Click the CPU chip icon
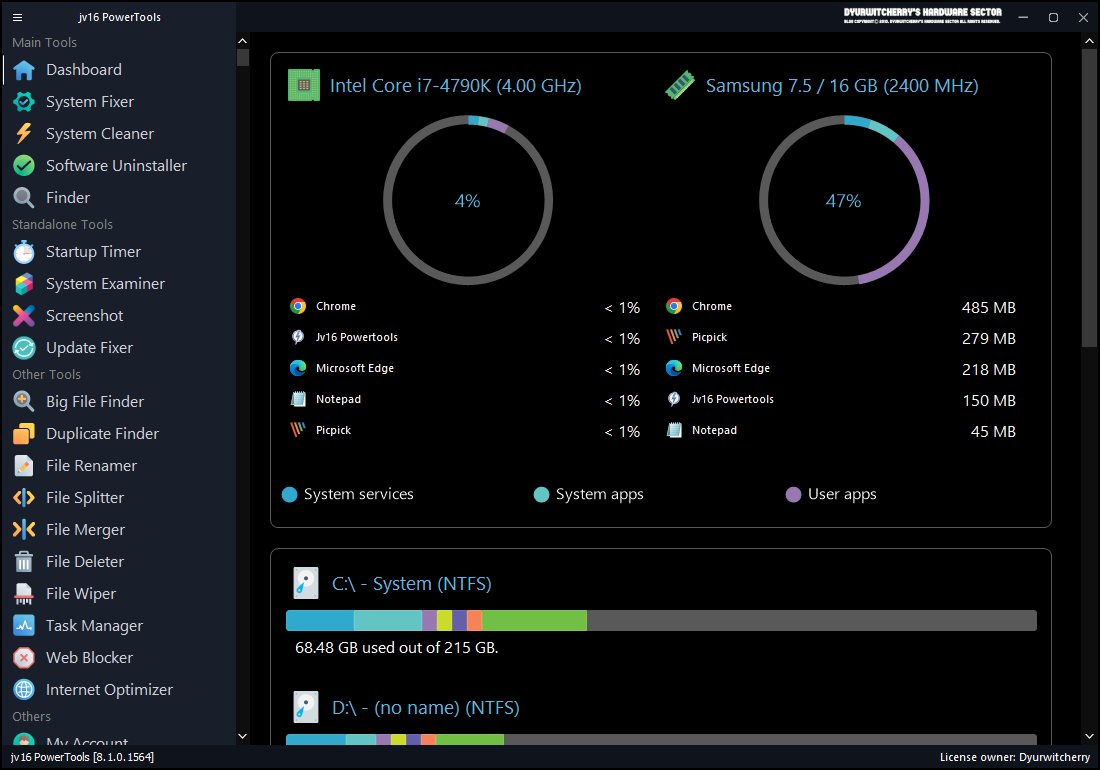This screenshot has width=1100, height=770. click(x=304, y=86)
